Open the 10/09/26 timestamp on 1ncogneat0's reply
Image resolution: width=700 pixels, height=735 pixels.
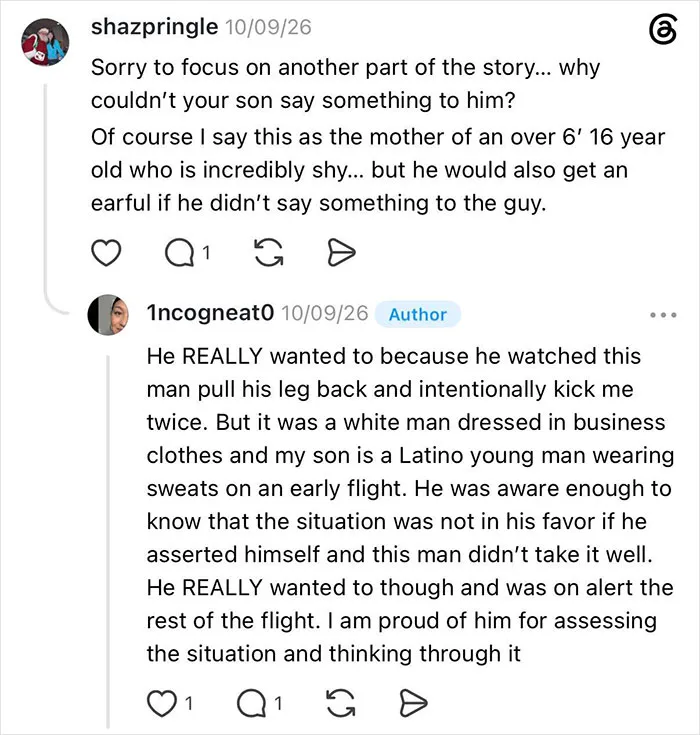[x=325, y=313]
